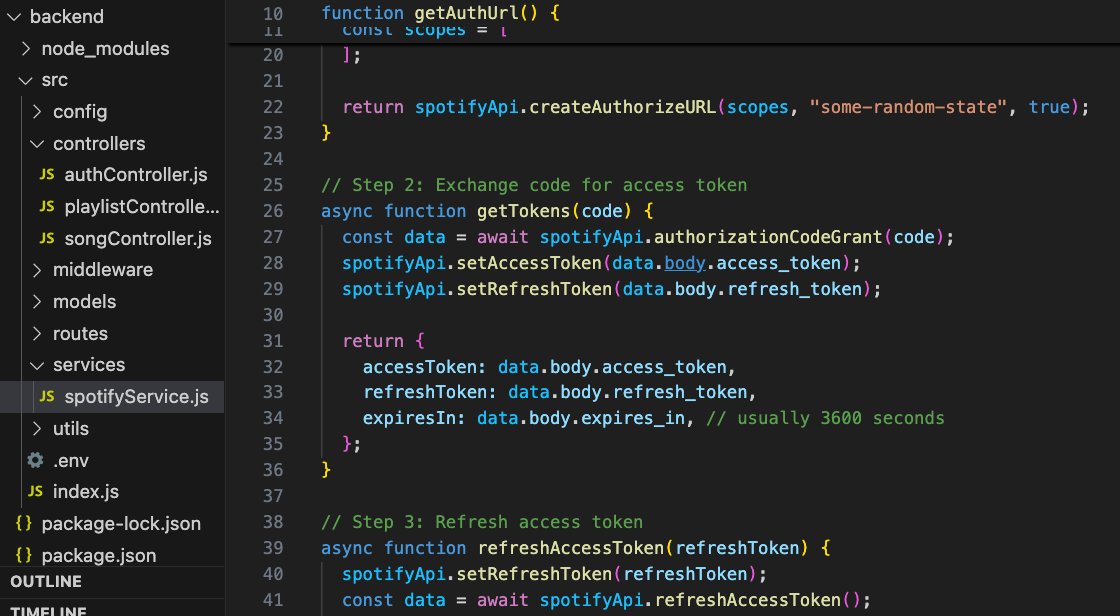The height and width of the screenshot is (616, 1120).
Task: Click line number 39 in gutter
Action: coord(273,548)
